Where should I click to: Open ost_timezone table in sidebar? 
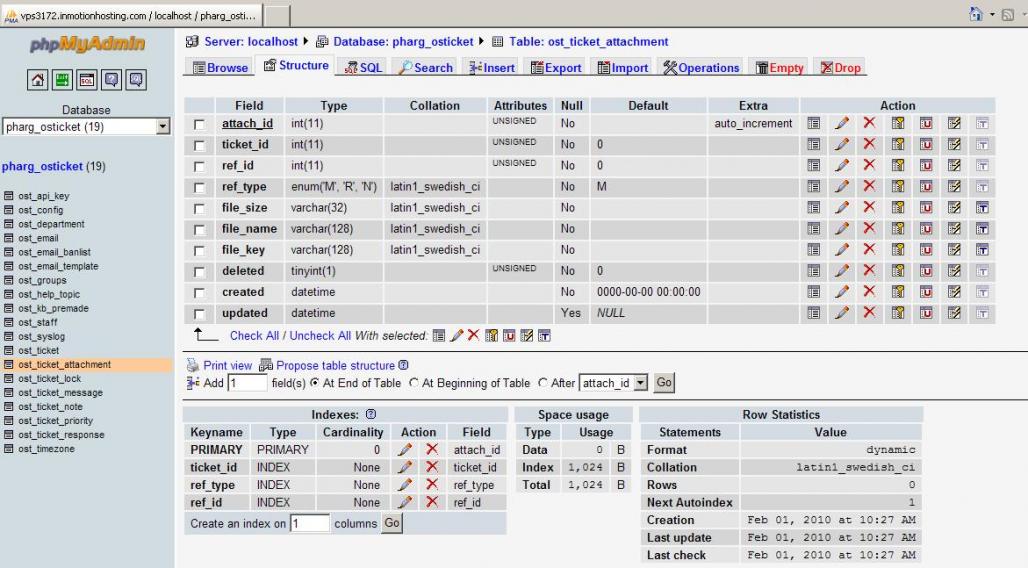point(47,449)
